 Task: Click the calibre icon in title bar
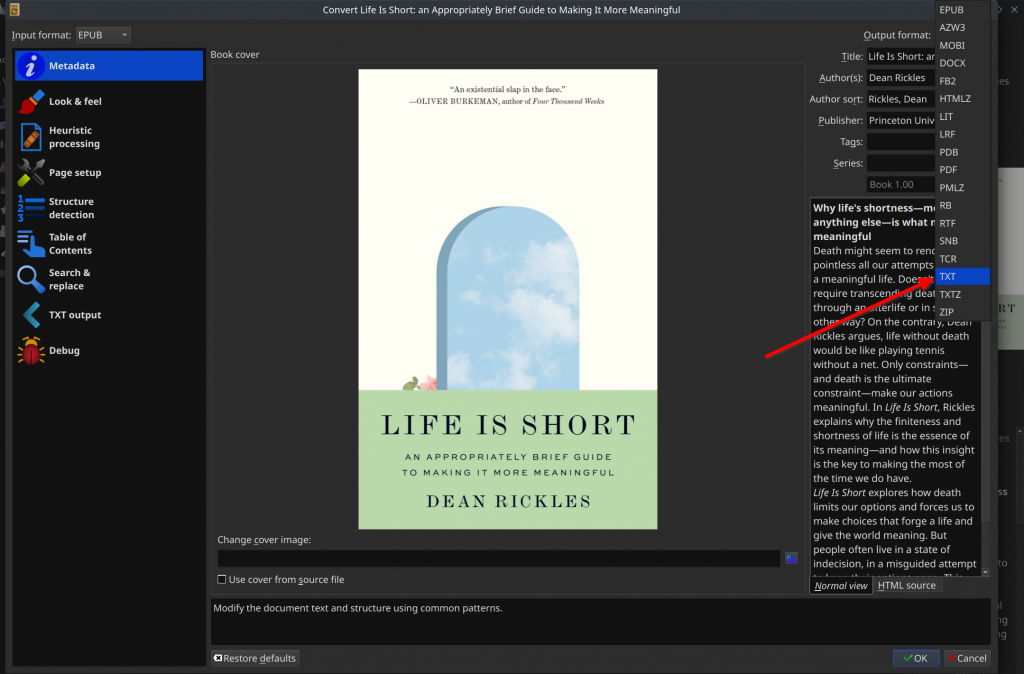click(x=14, y=9)
